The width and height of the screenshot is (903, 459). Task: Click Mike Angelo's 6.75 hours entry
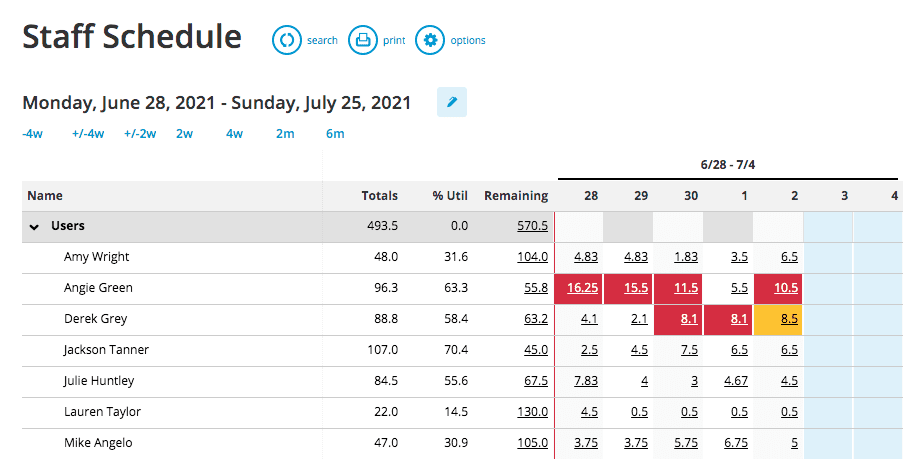pos(734,443)
